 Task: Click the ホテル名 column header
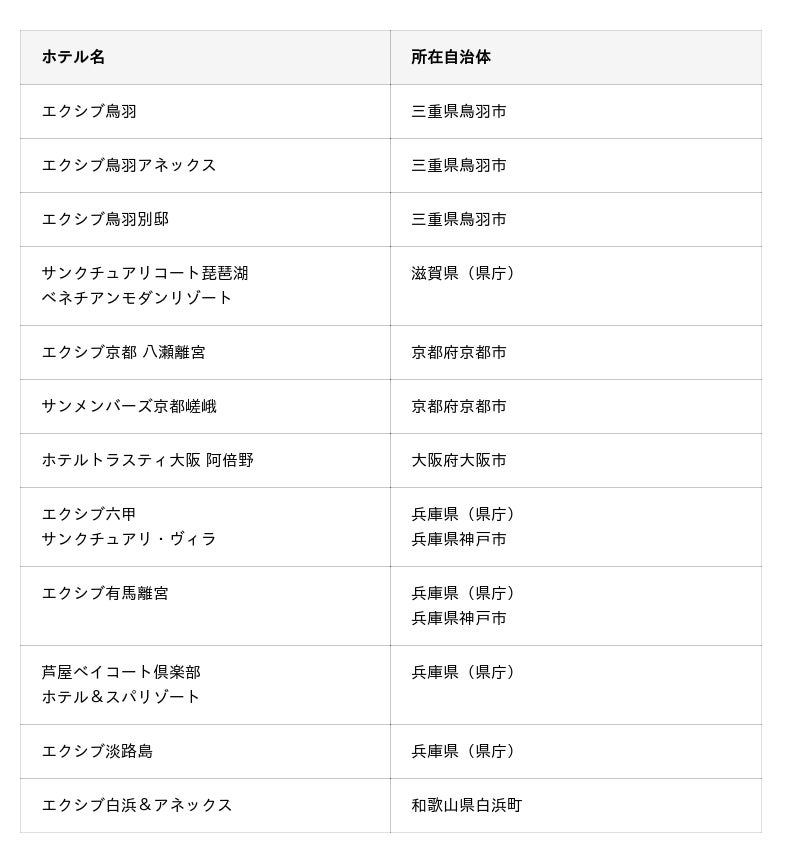73,57
